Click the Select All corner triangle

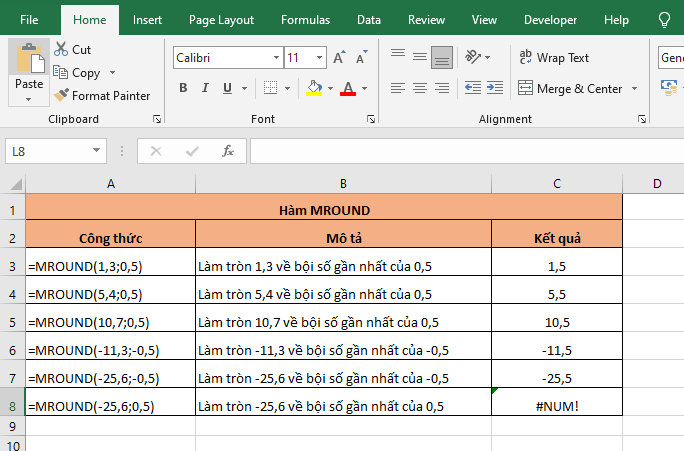[16, 184]
